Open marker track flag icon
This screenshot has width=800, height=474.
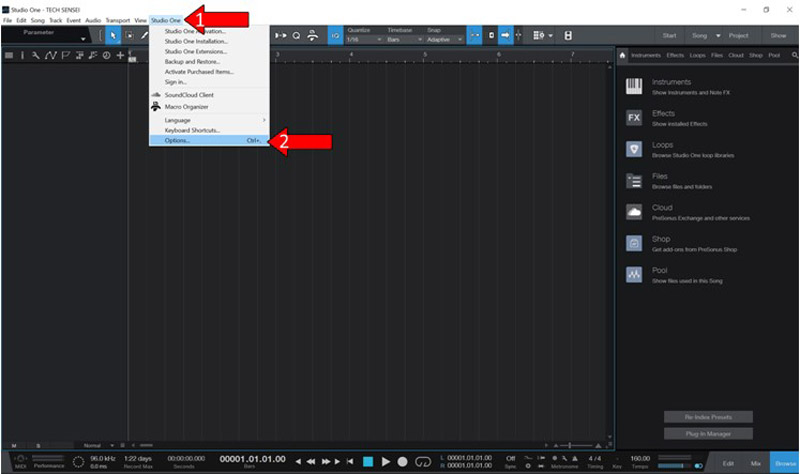tap(65, 55)
